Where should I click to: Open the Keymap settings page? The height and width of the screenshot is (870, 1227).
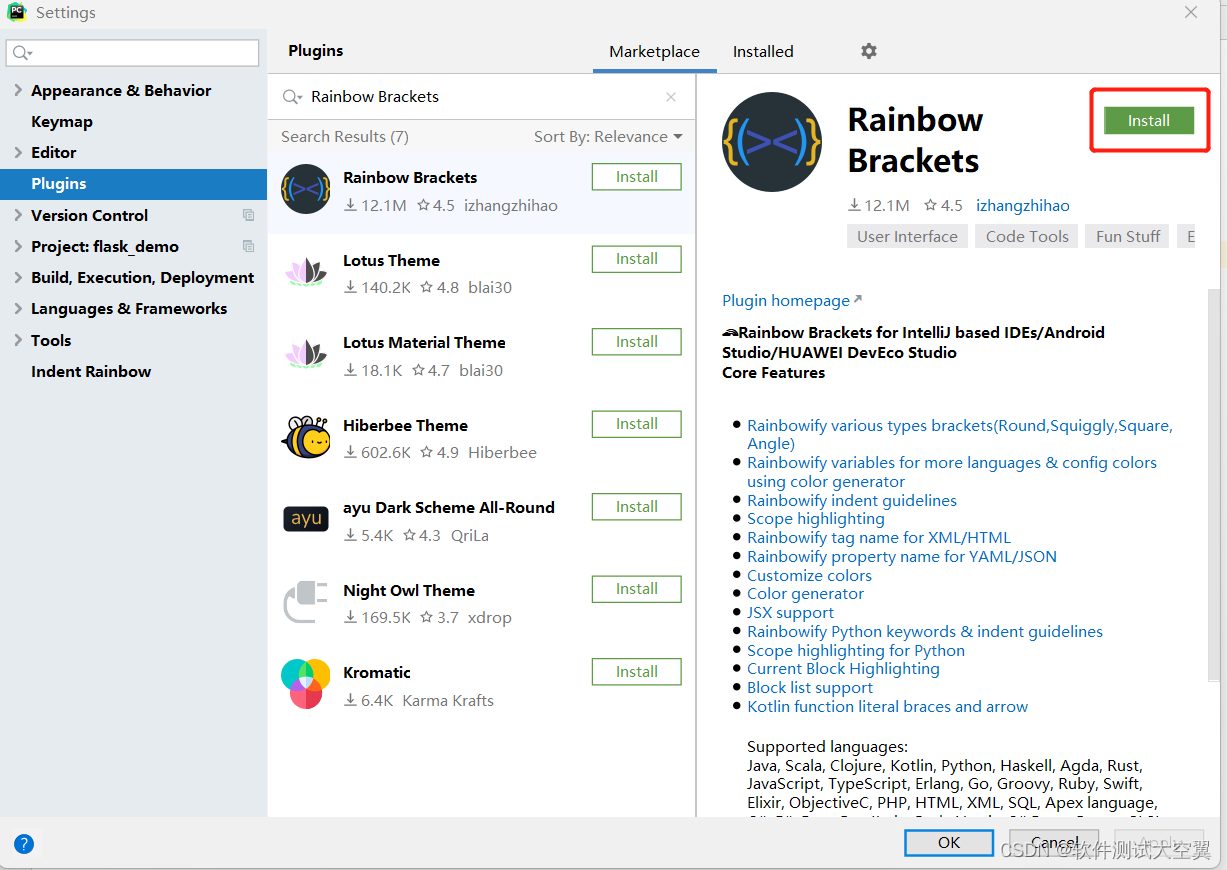[62, 121]
